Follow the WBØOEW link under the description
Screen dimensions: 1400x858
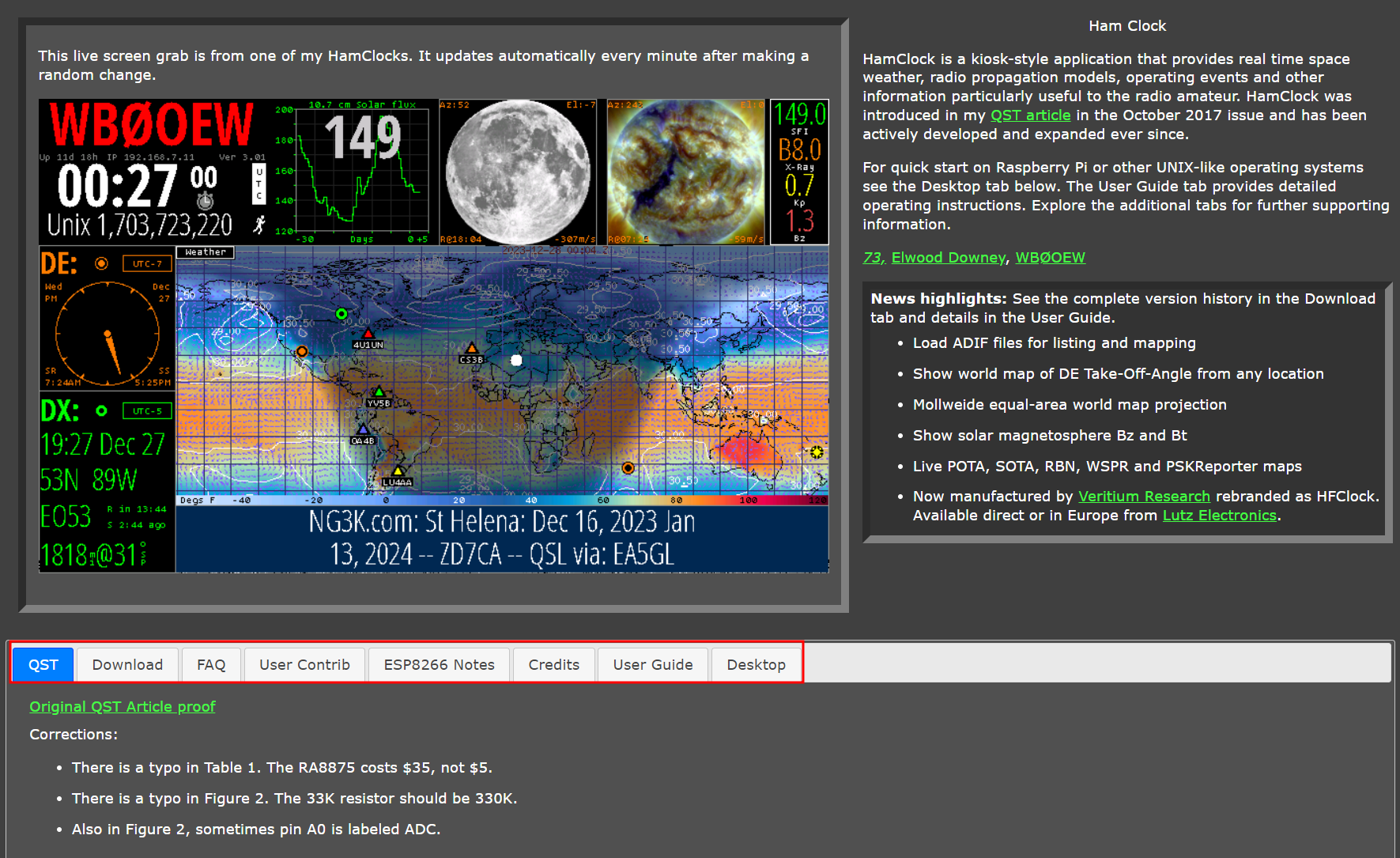pos(1051,257)
